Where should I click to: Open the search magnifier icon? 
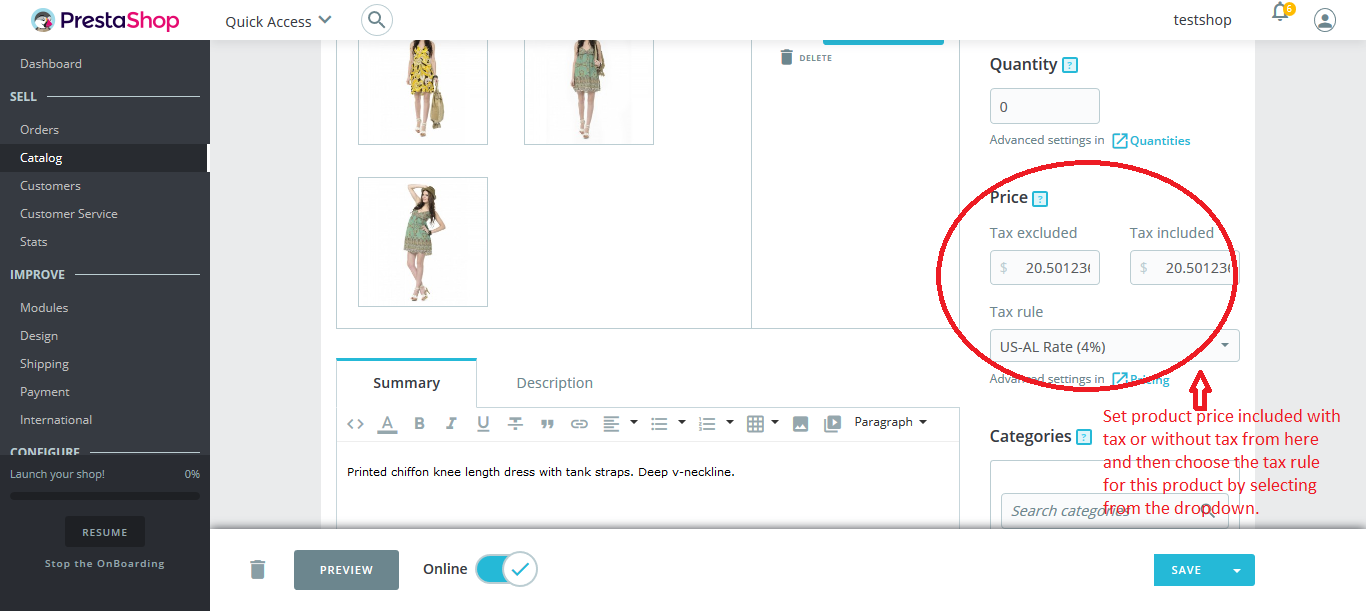pyautogui.click(x=377, y=19)
